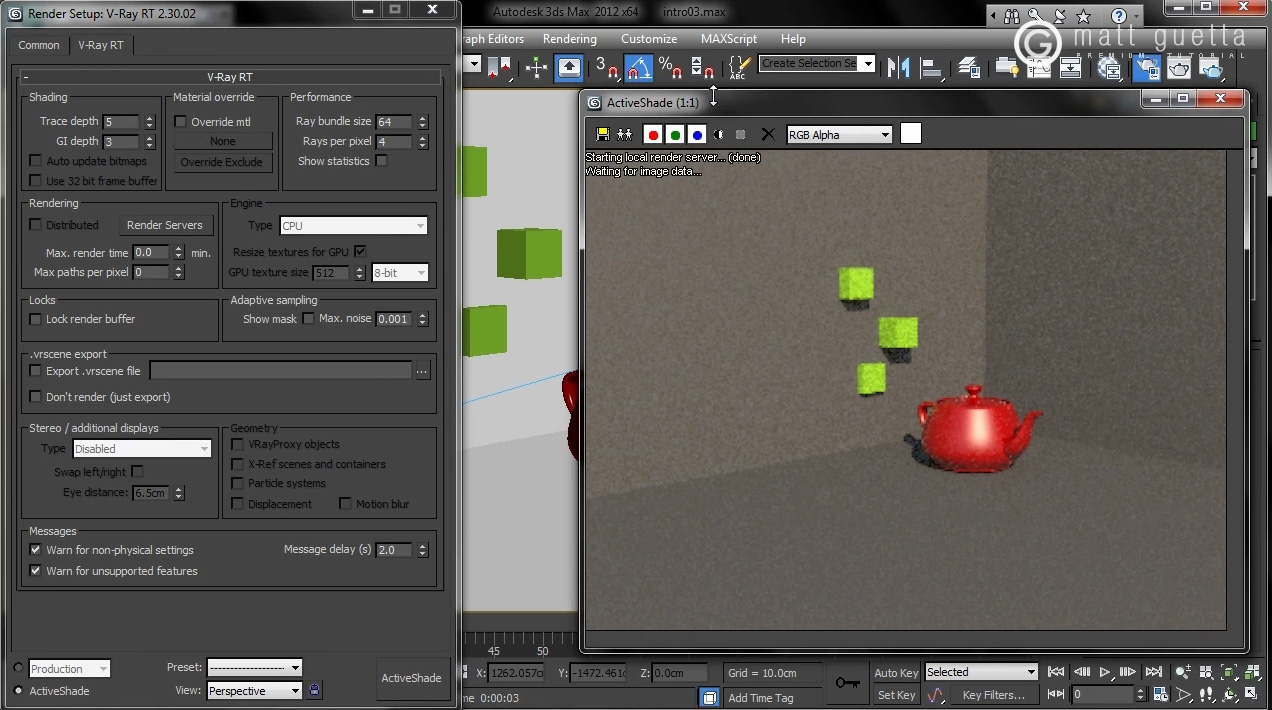Viewport: 1272px width, 710px height.
Task: Open the Stereo Type Disabled dropdown
Action: coord(141,449)
